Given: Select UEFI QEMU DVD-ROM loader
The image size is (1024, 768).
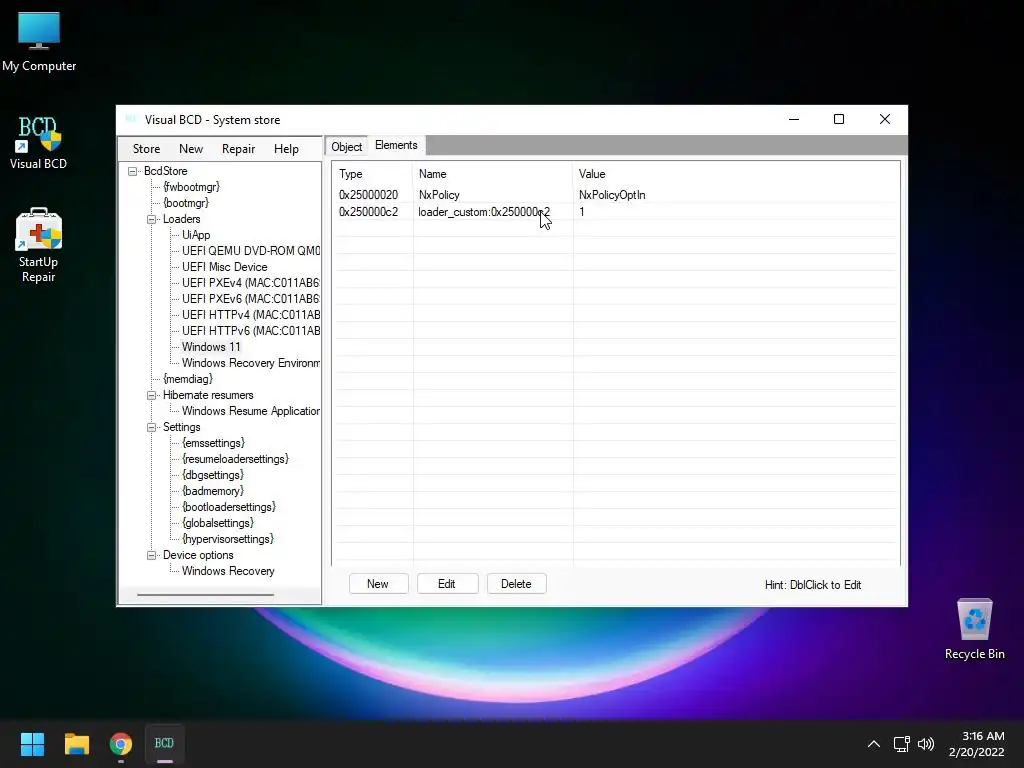Looking at the screenshot, I should 251,251.
